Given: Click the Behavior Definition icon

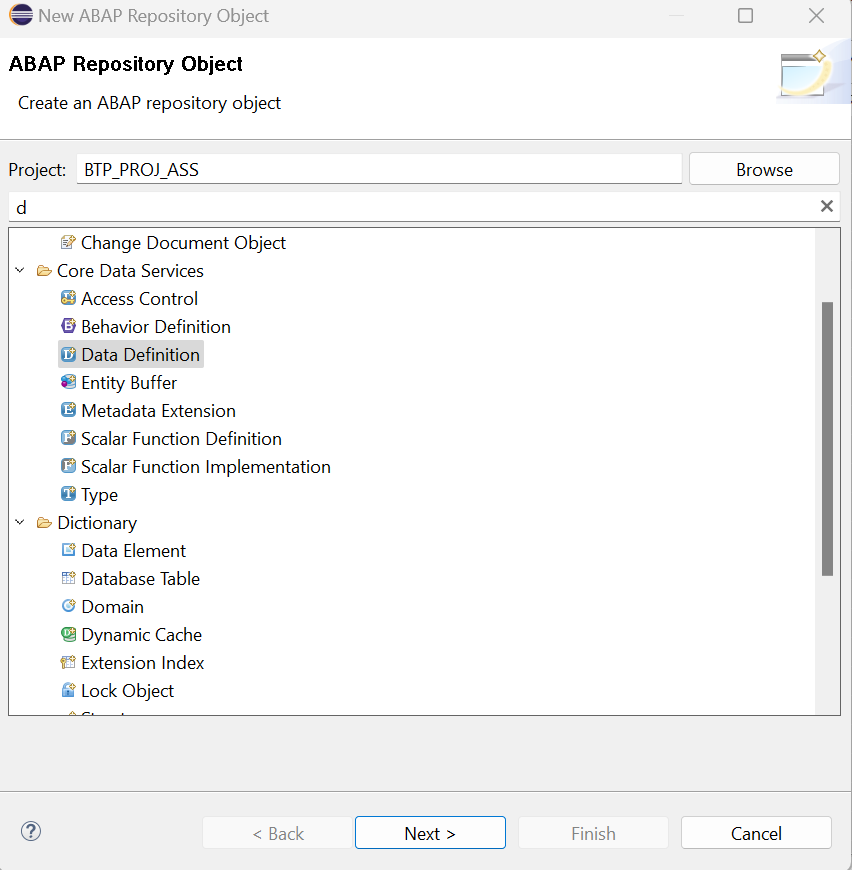Looking at the screenshot, I should coord(67,326).
